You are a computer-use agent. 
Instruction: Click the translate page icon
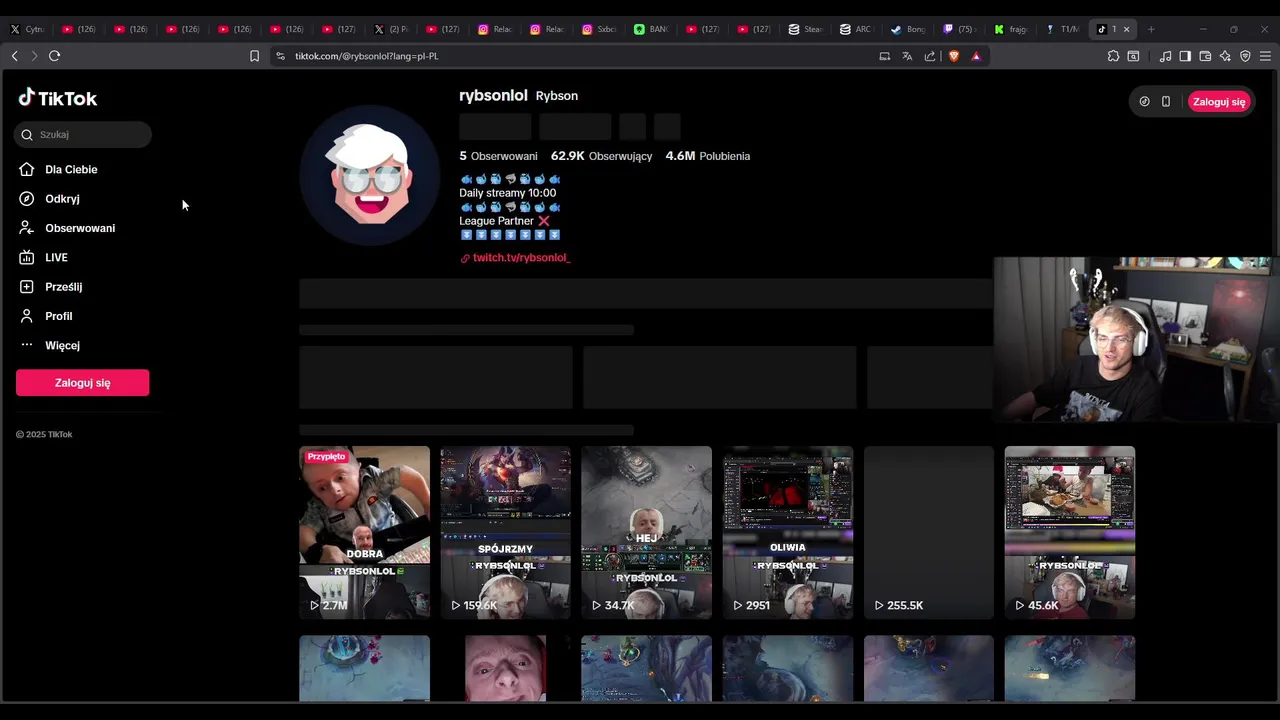click(907, 56)
